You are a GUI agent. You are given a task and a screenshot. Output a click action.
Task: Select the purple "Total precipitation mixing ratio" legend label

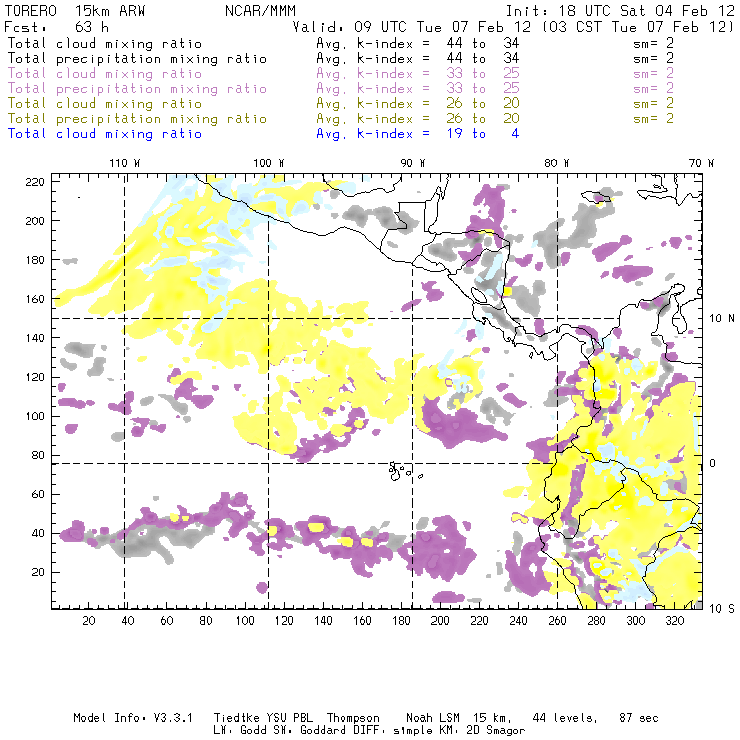point(137,89)
